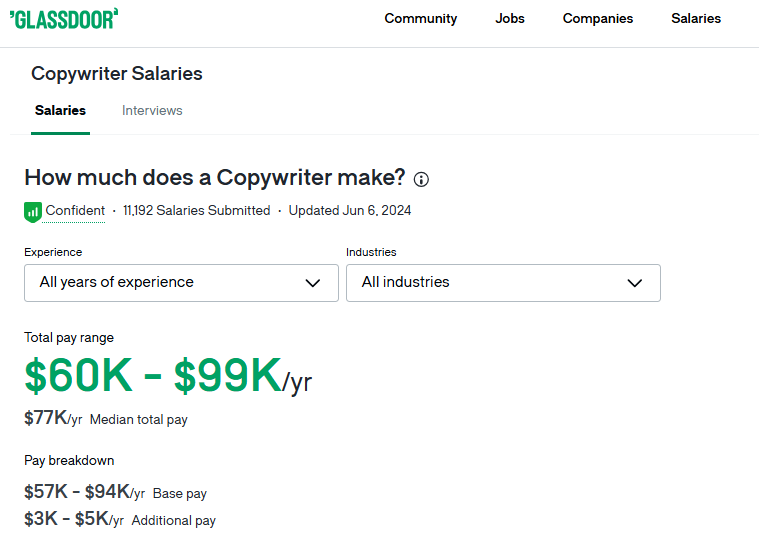Expand the All industries dropdown
The width and height of the screenshot is (759, 545).
(x=503, y=283)
